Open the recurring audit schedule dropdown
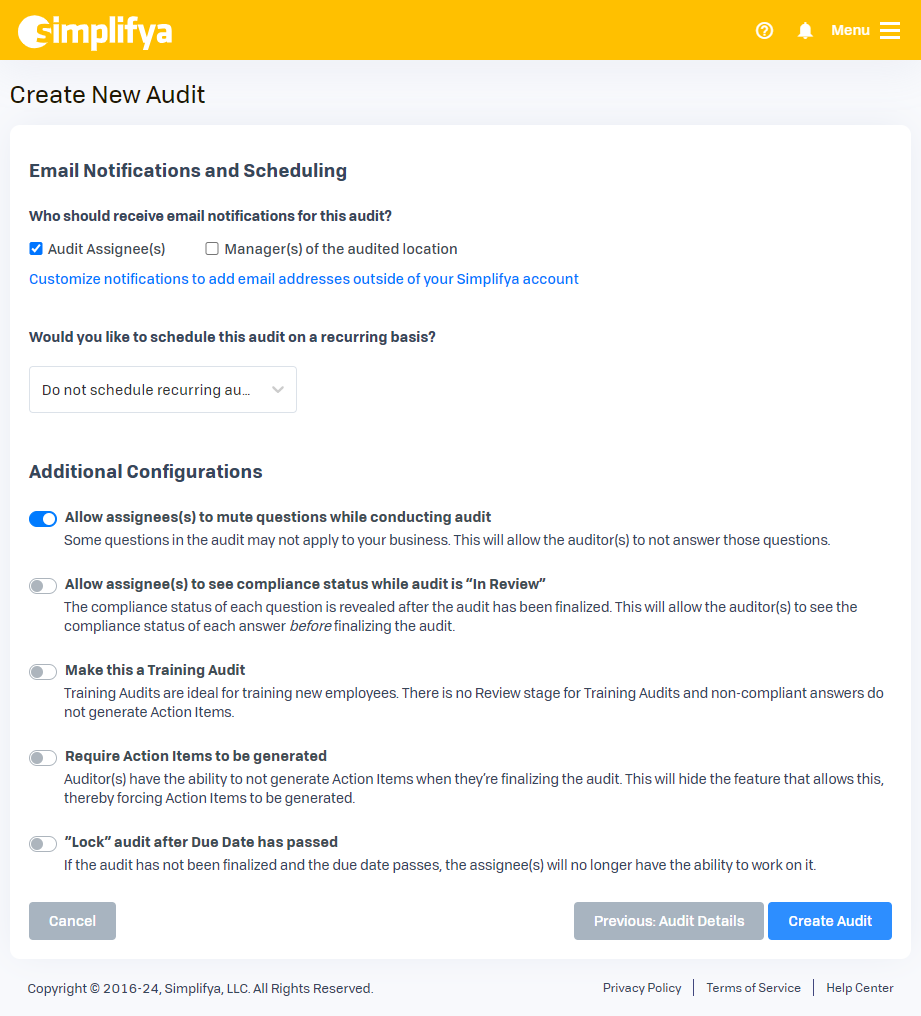The width and height of the screenshot is (921, 1016). click(162, 390)
